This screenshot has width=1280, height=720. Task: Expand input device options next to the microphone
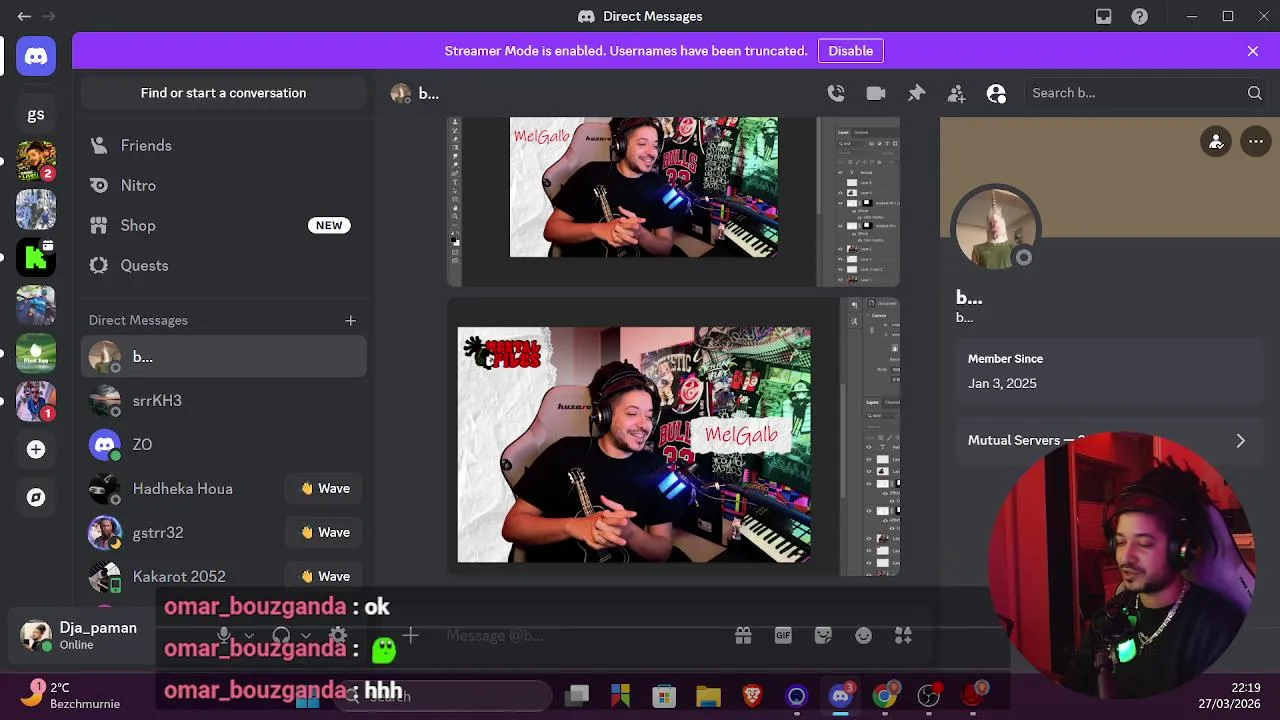coord(249,635)
